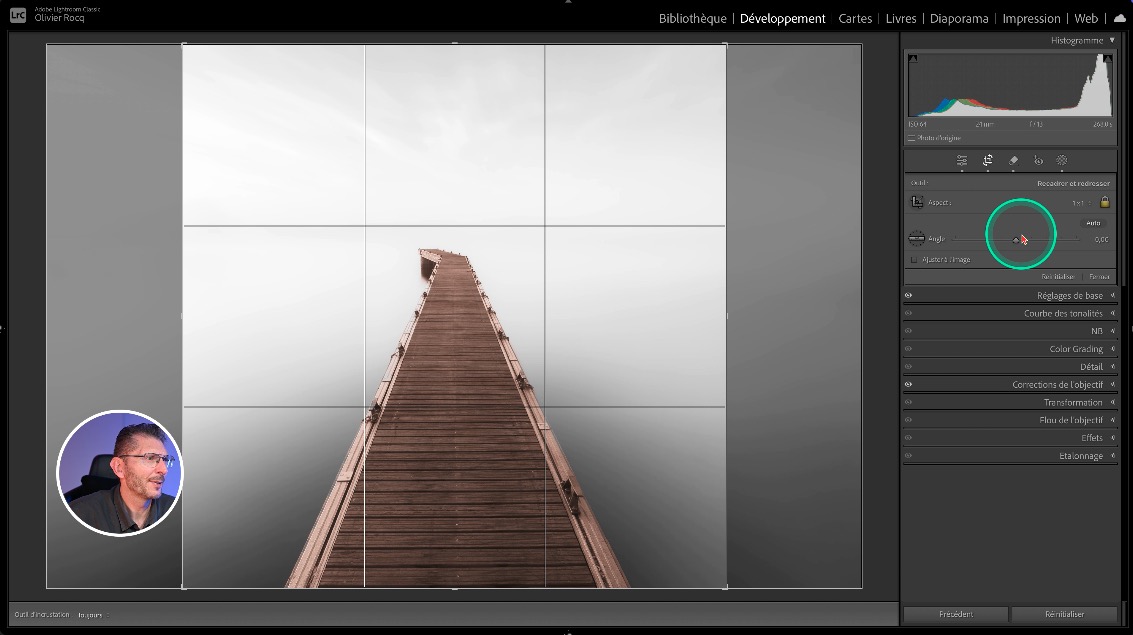This screenshot has width=1133, height=635.
Task: Select the Healing eraser tool icon
Action: tap(1013, 160)
